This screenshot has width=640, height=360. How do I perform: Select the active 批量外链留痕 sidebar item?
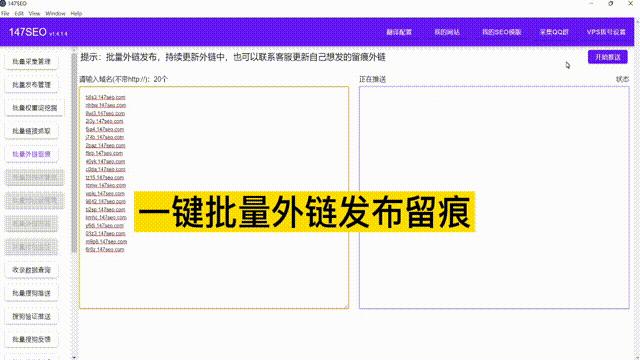click(31, 154)
